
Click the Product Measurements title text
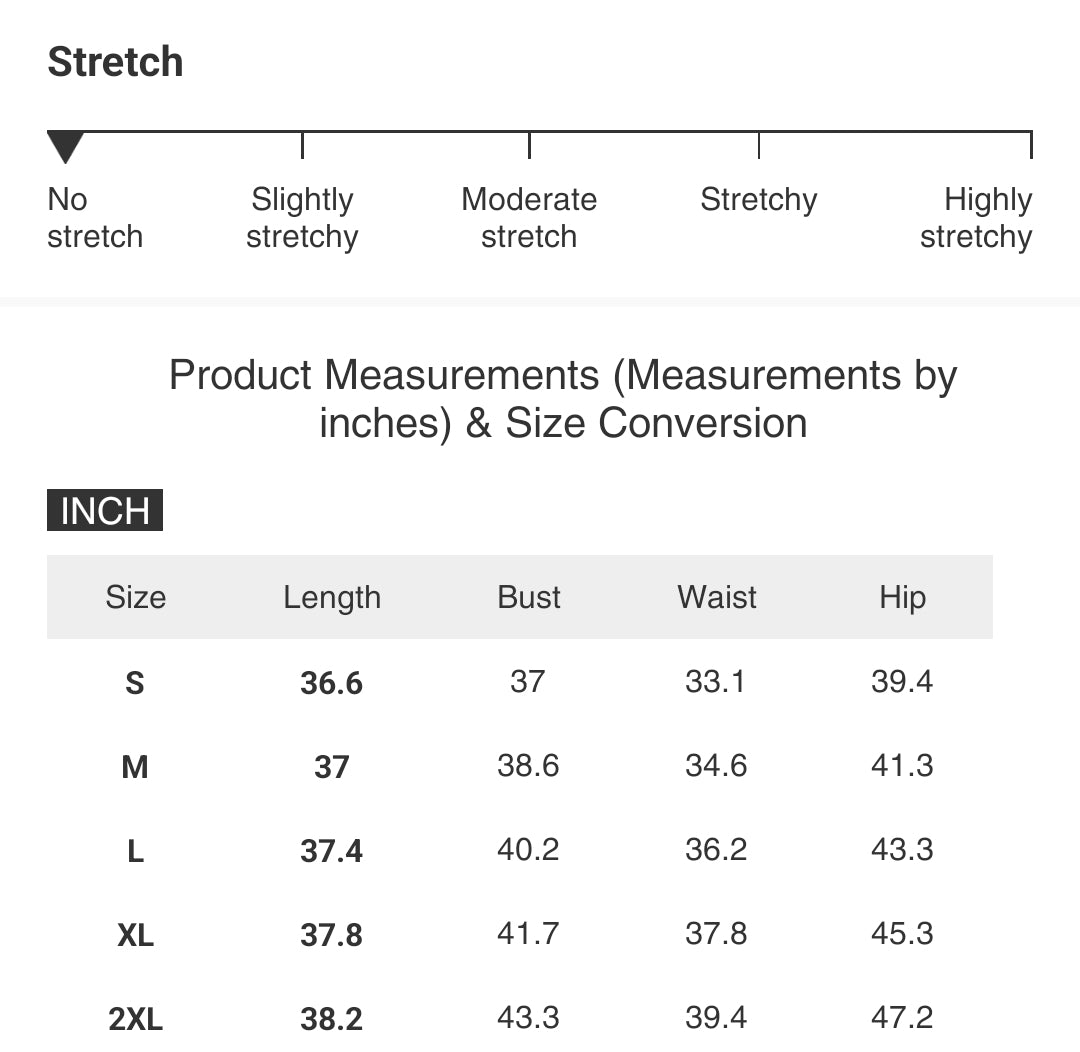point(563,398)
